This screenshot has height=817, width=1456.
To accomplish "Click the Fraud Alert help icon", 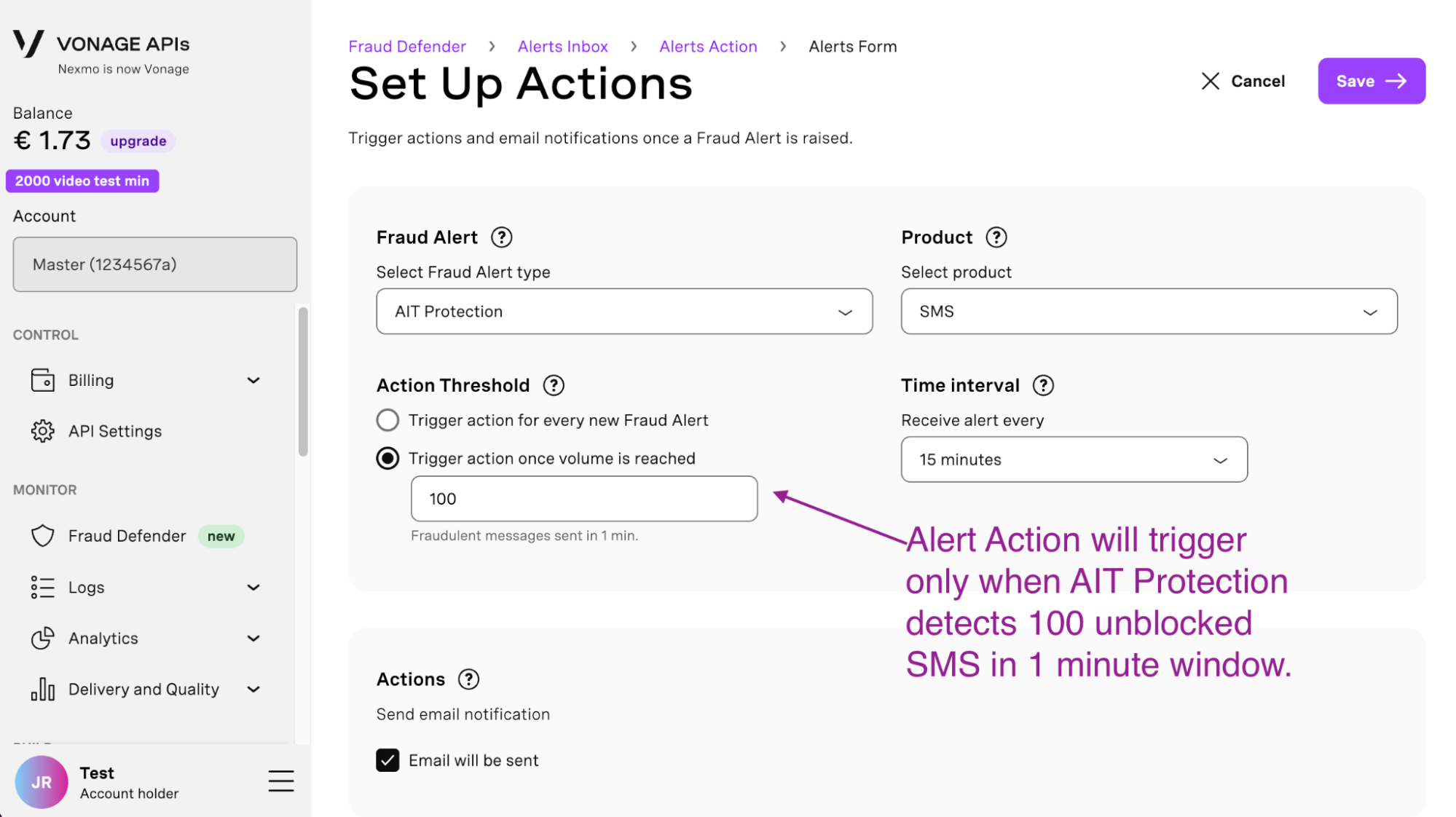I will [502, 236].
